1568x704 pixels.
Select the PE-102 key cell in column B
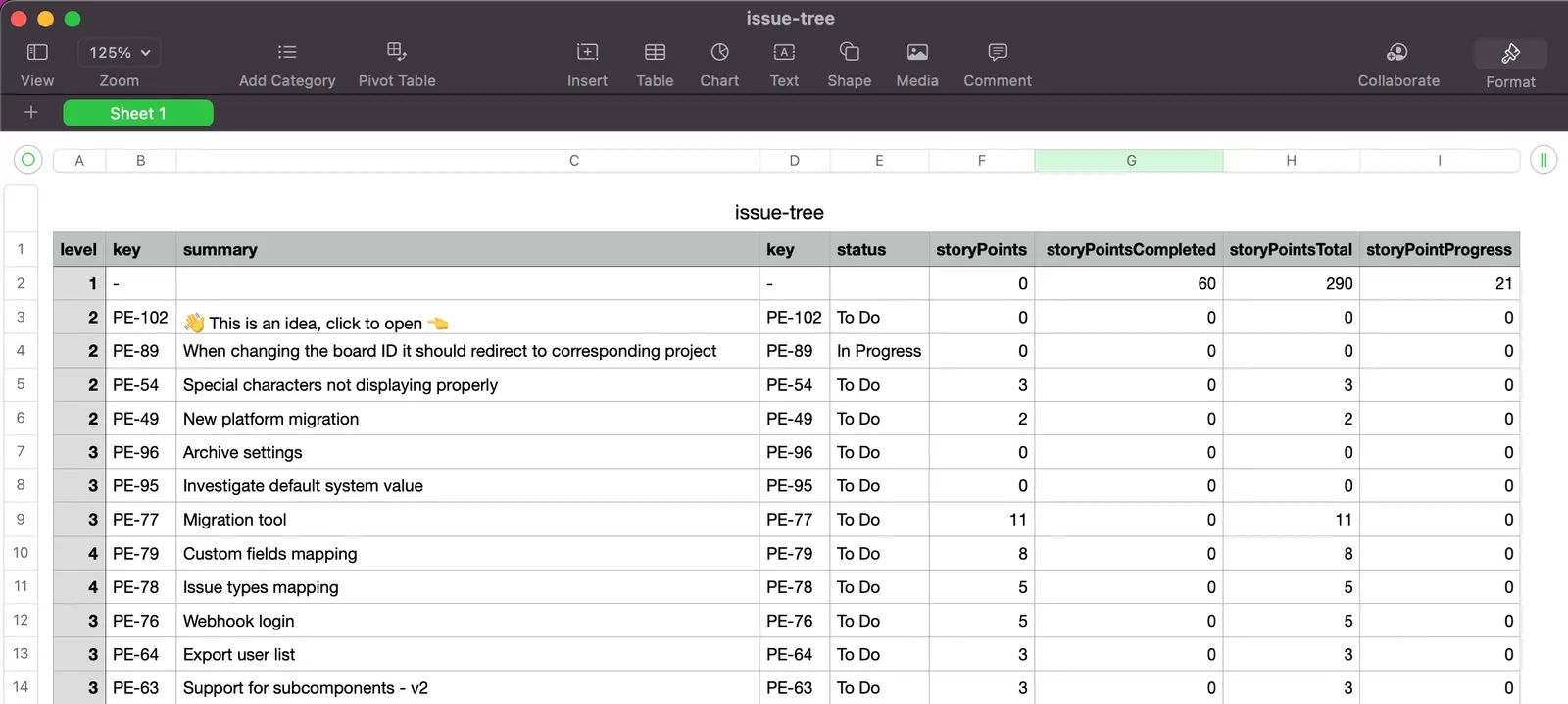coord(141,318)
